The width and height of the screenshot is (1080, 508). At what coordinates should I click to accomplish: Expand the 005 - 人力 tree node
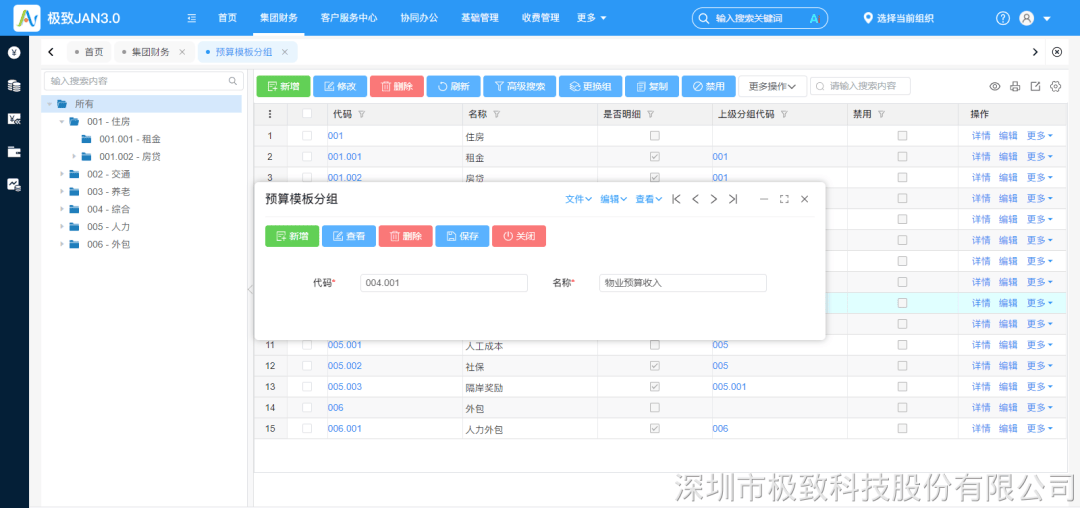point(61,226)
